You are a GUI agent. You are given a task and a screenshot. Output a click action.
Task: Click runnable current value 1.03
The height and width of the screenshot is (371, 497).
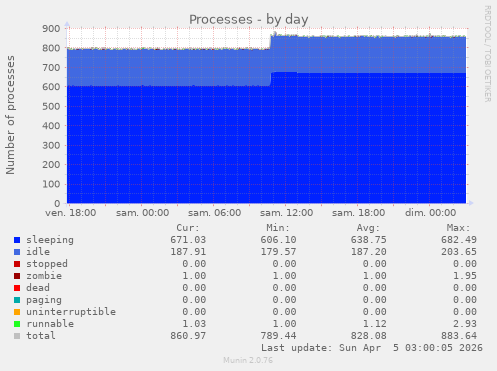pyautogui.click(x=194, y=324)
